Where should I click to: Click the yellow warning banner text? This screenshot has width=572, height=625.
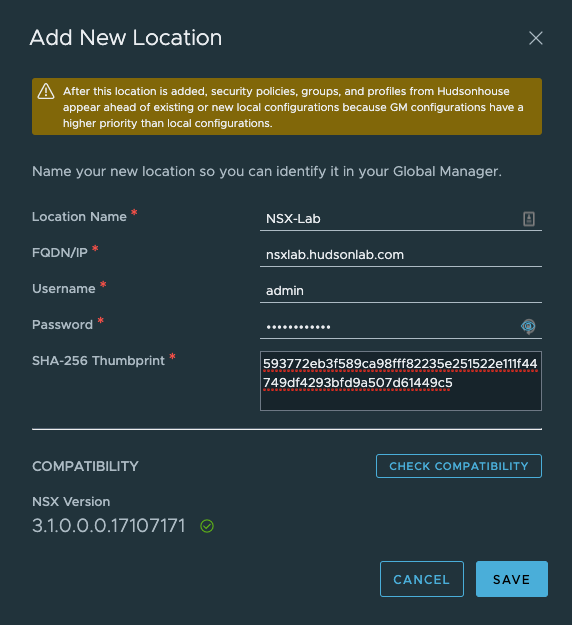click(x=293, y=107)
